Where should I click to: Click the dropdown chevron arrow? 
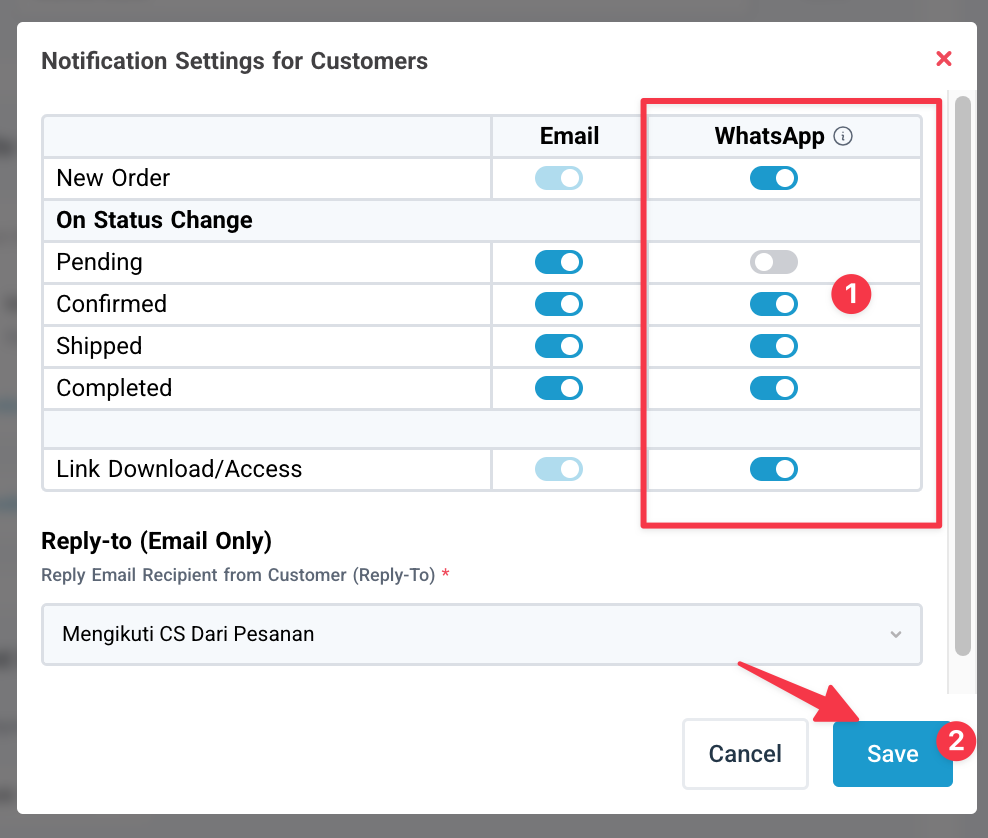click(896, 635)
